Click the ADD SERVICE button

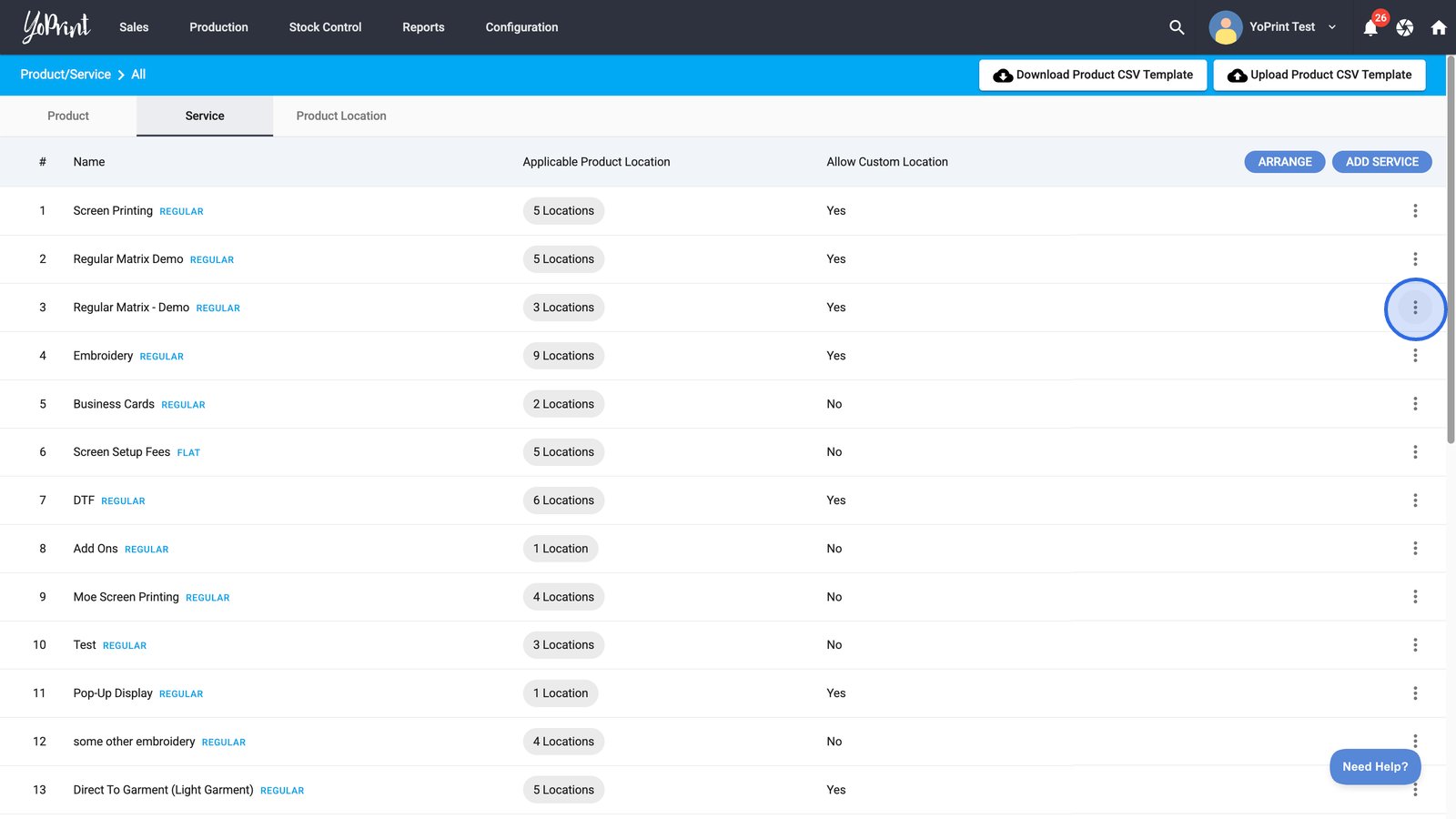click(1381, 162)
